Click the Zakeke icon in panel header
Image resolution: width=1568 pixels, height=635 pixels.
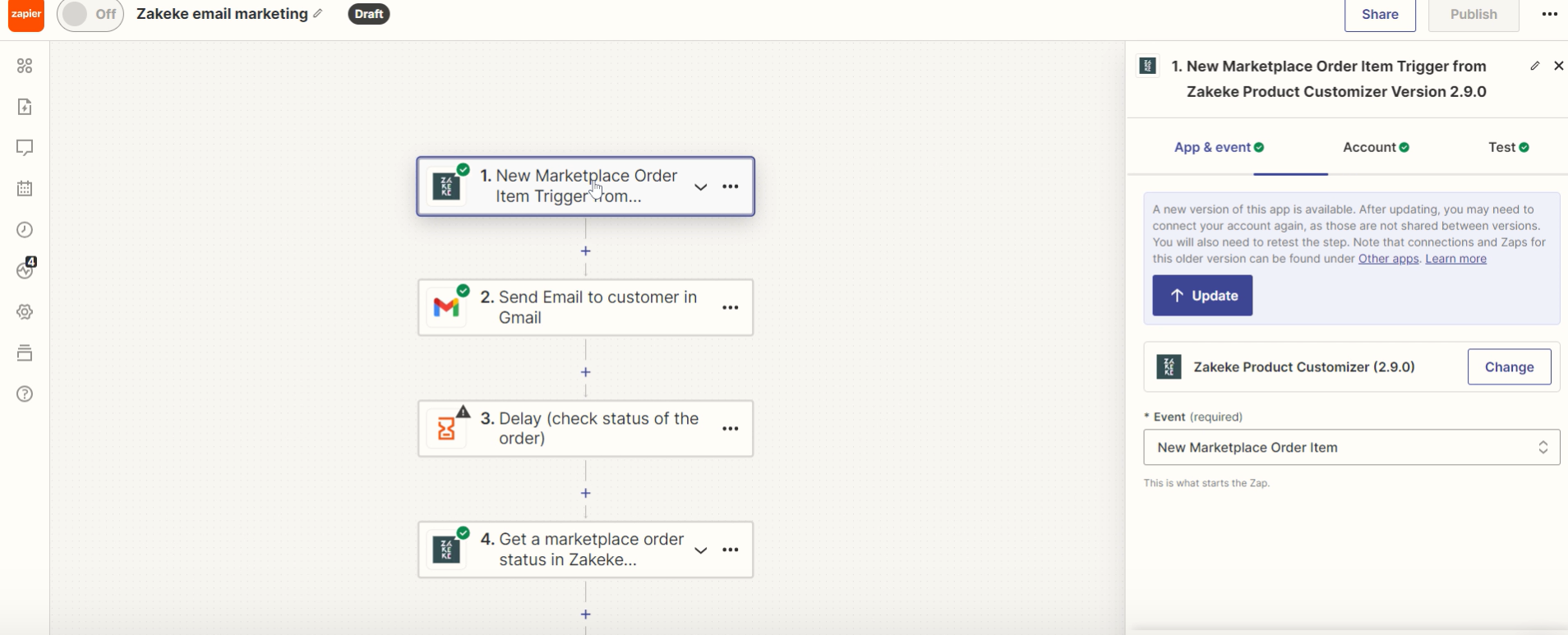pyautogui.click(x=1148, y=66)
